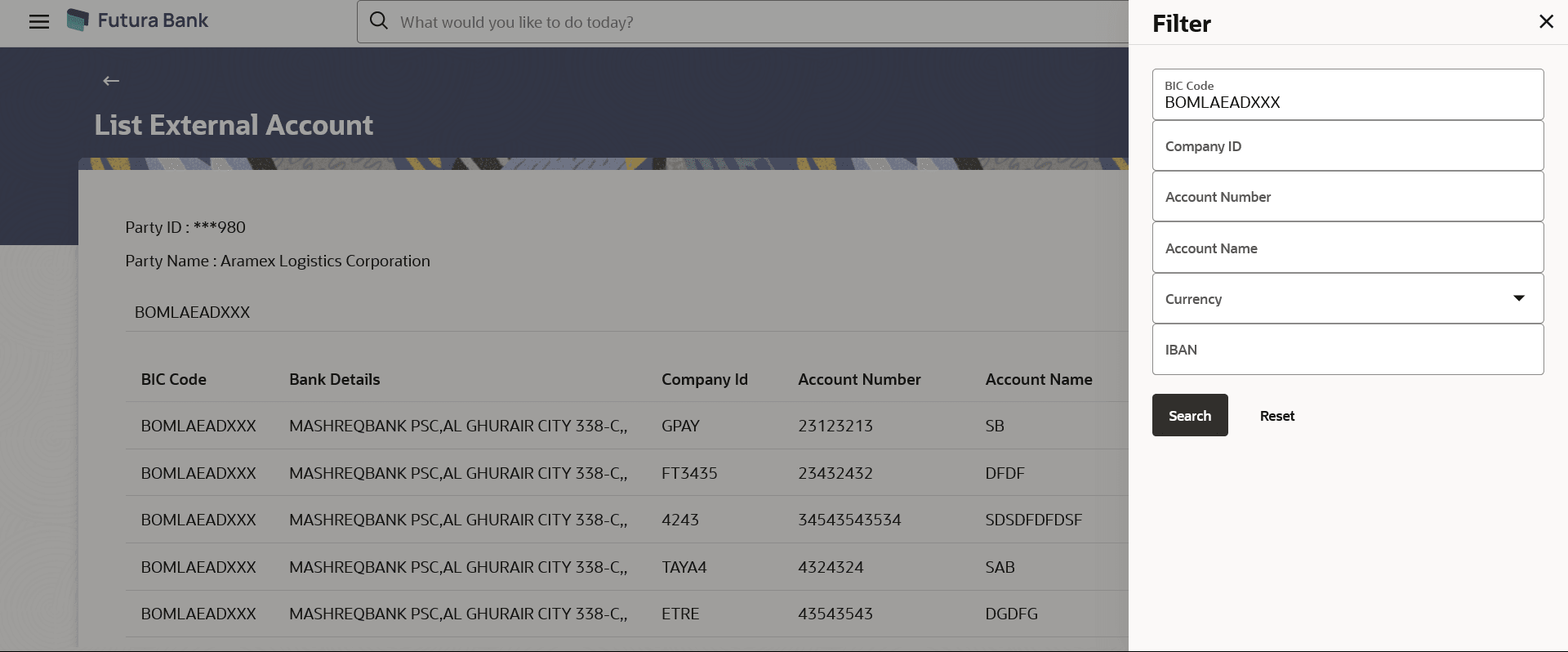Click the Filter panel title

[1182, 24]
